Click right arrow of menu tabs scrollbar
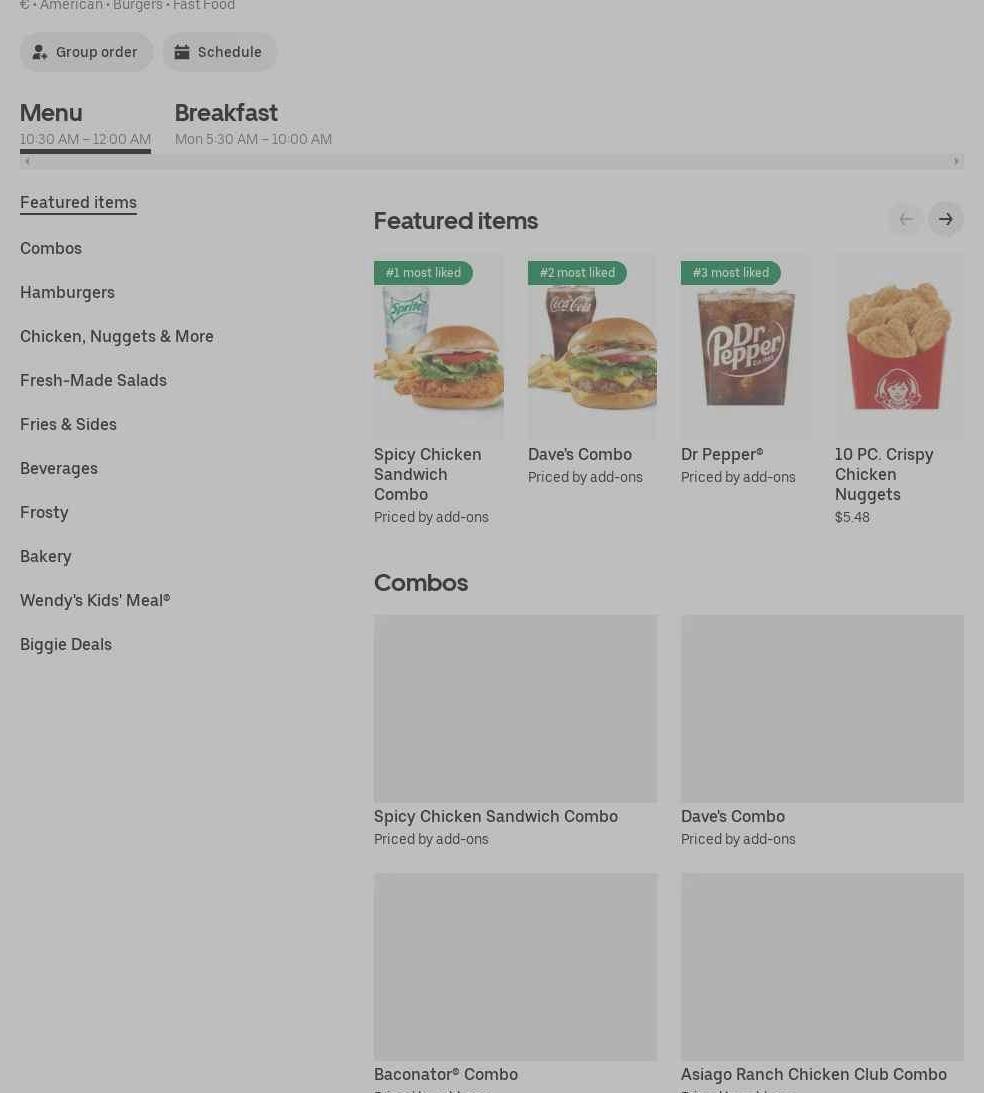Viewport: 984px width, 1093px height. pos(956,161)
